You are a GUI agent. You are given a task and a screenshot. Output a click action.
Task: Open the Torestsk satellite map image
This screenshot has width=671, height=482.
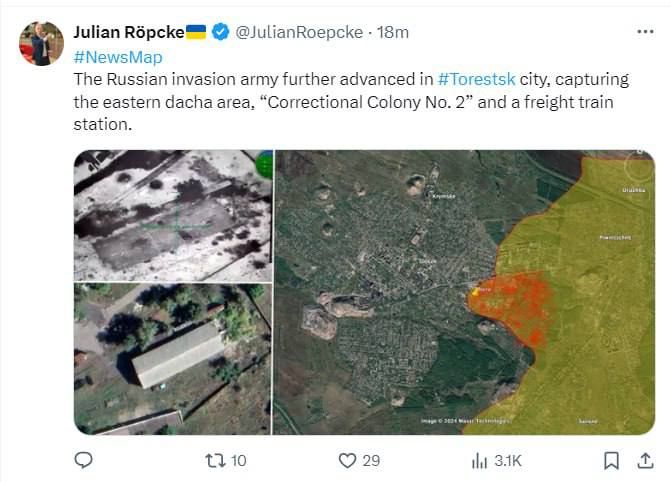click(465, 292)
